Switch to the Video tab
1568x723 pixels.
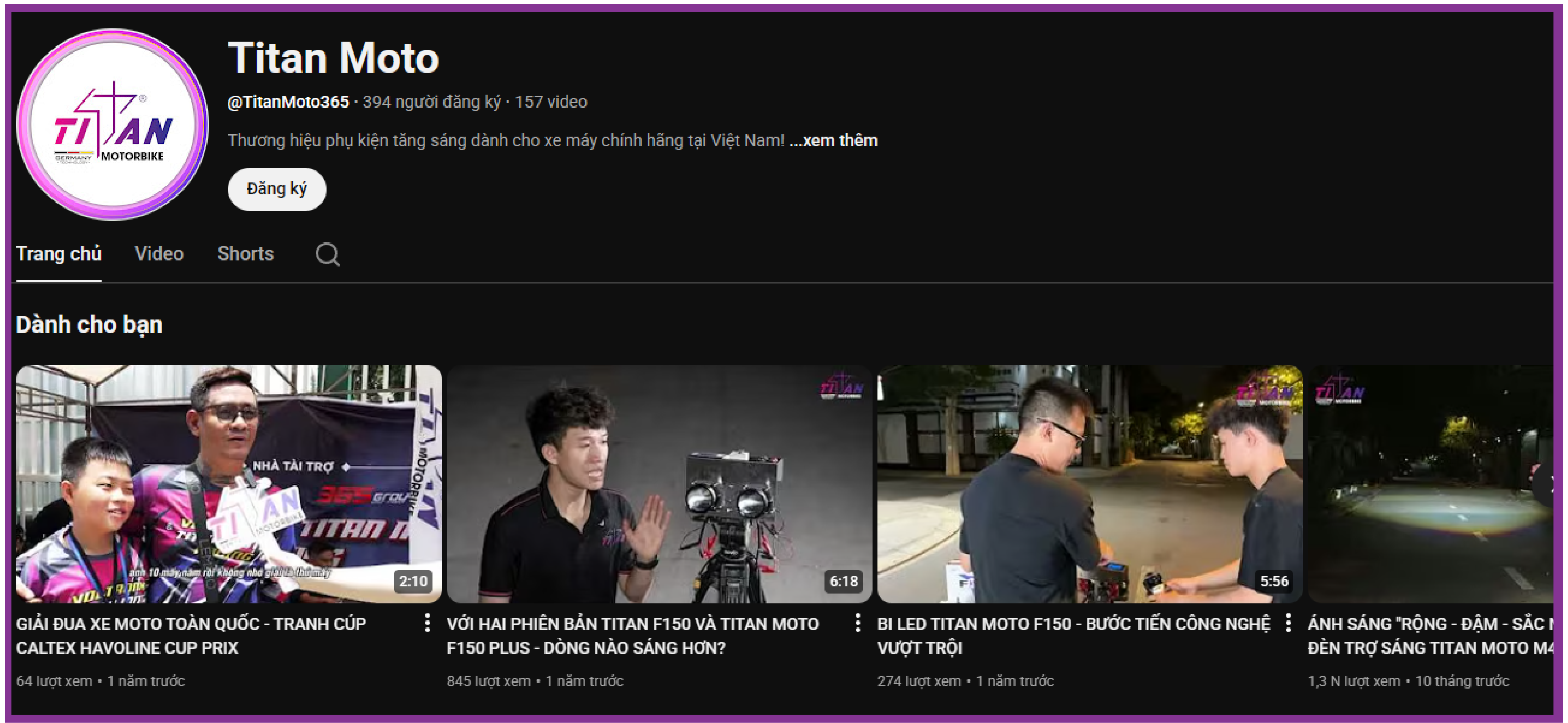click(159, 253)
